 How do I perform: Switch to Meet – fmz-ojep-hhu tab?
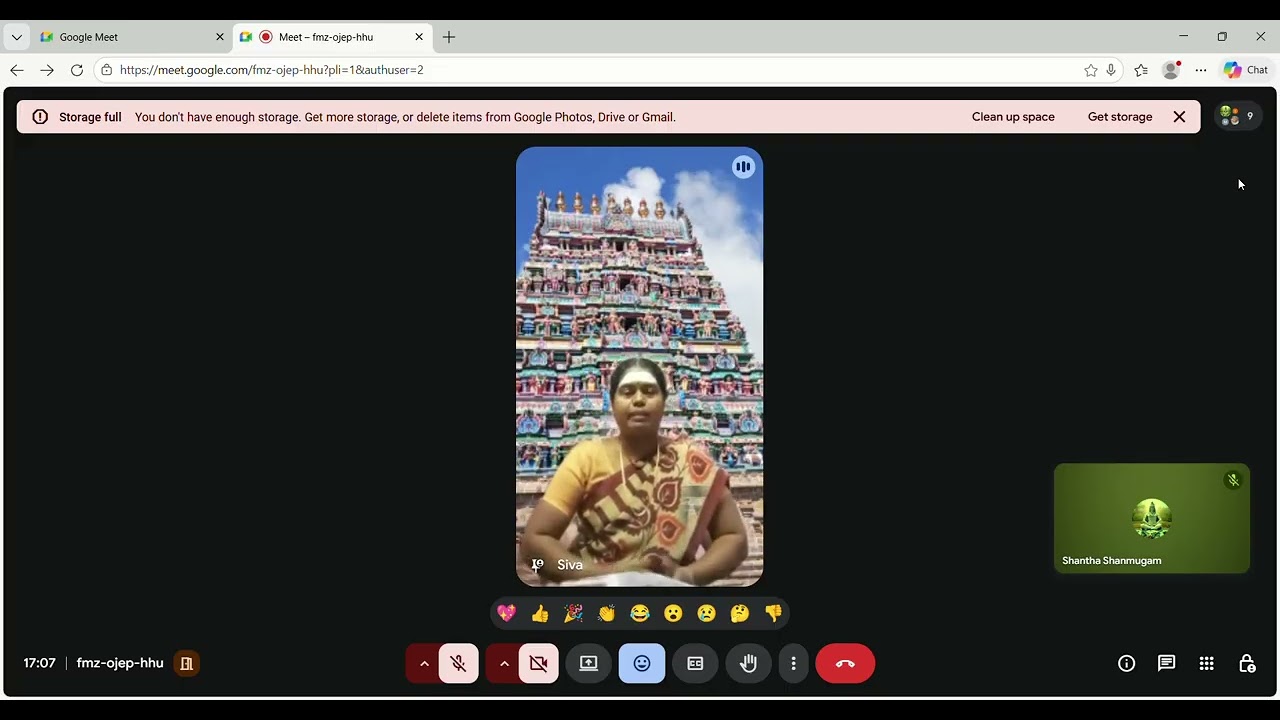(x=332, y=37)
